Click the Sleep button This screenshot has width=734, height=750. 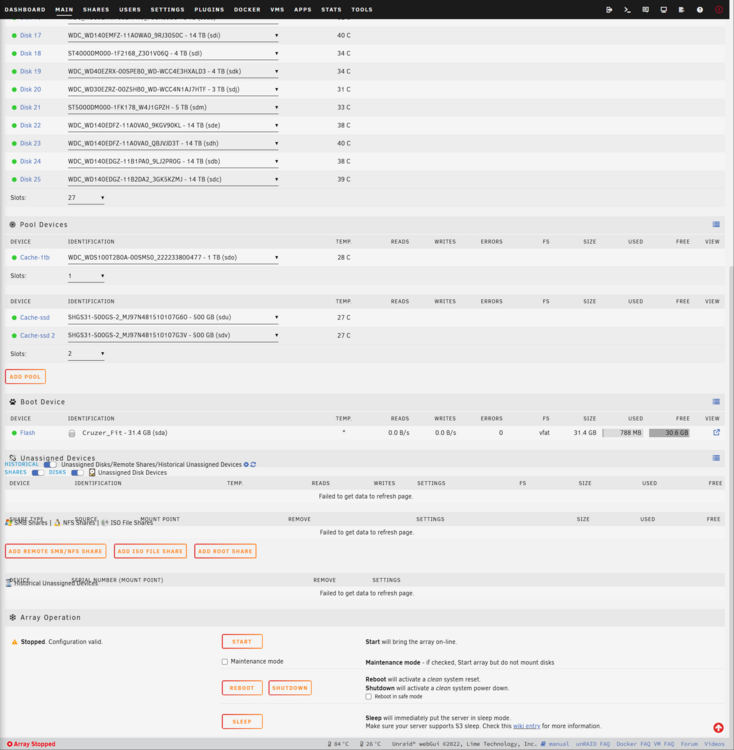242,721
